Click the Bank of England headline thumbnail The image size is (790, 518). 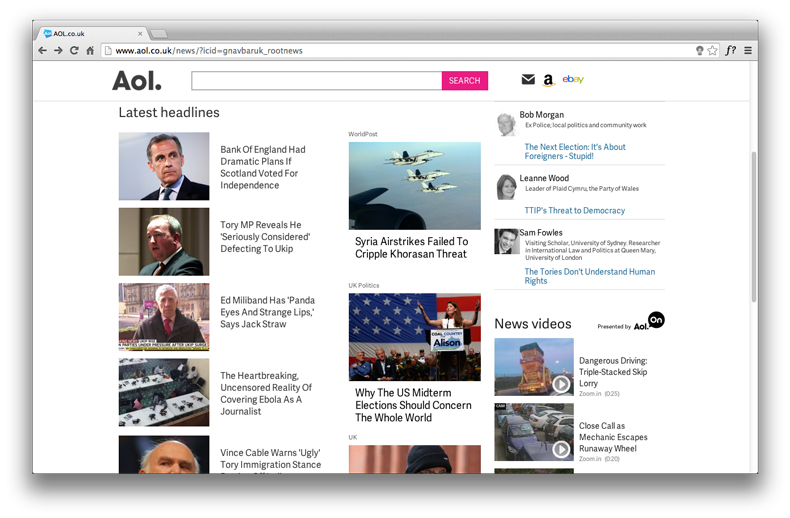point(164,166)
